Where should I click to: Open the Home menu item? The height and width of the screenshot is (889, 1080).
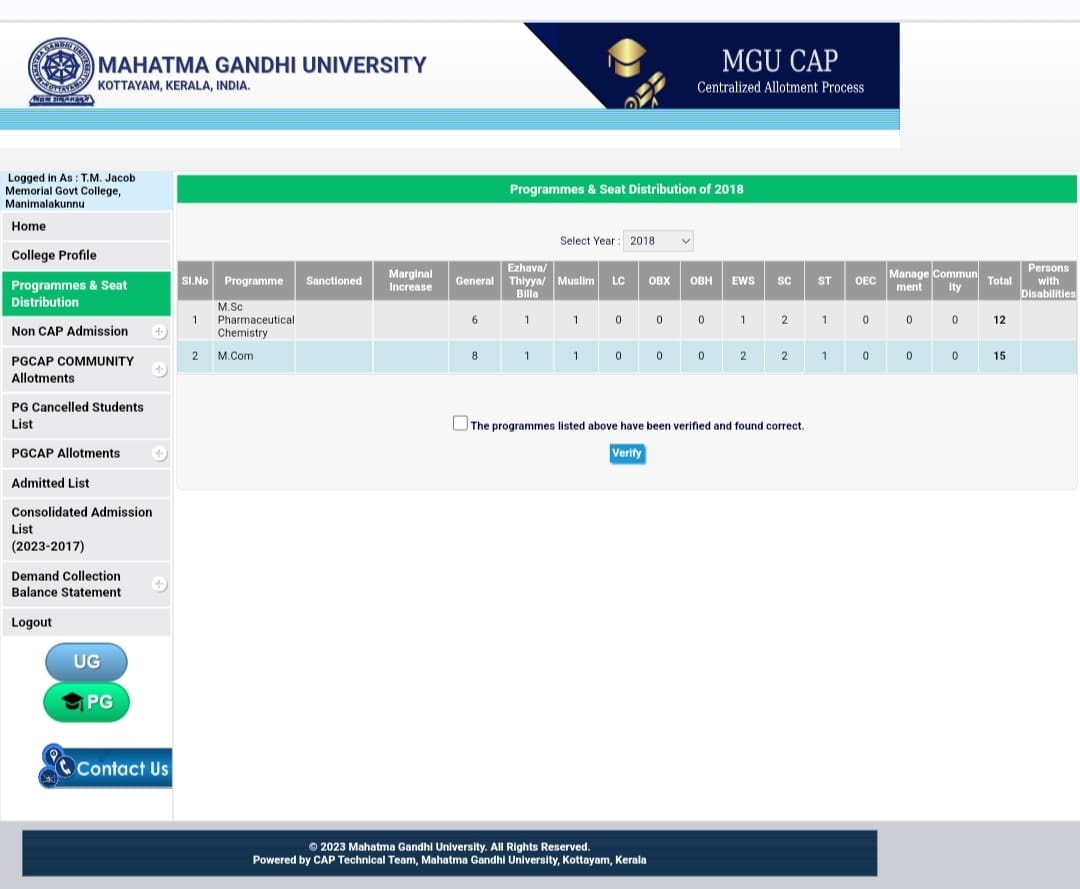coord(86,227)
